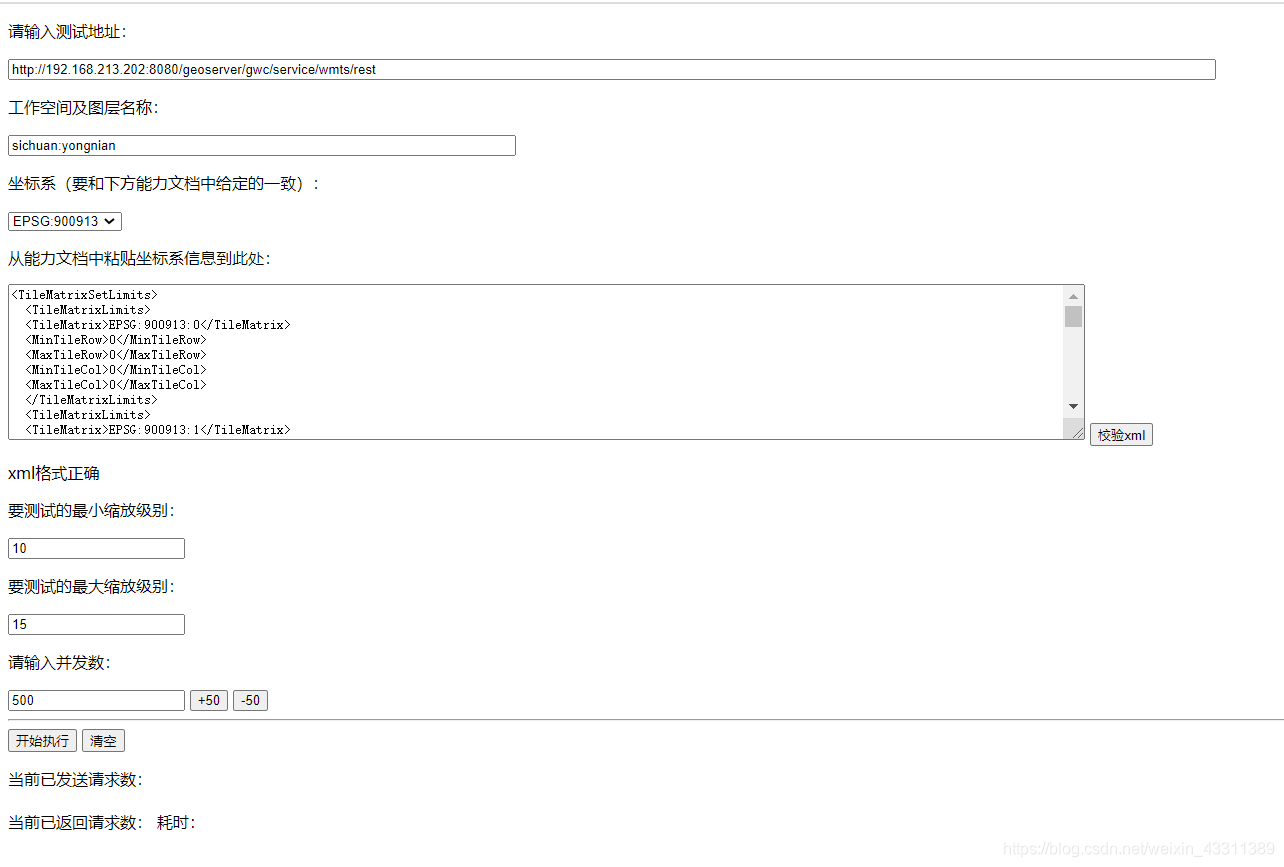This screenshot has height=867, width=1284.
Task: Click the '<TileMatrix>EPSG:900913:1</TileMatrix>' line
Action: (x=158, y=430)
